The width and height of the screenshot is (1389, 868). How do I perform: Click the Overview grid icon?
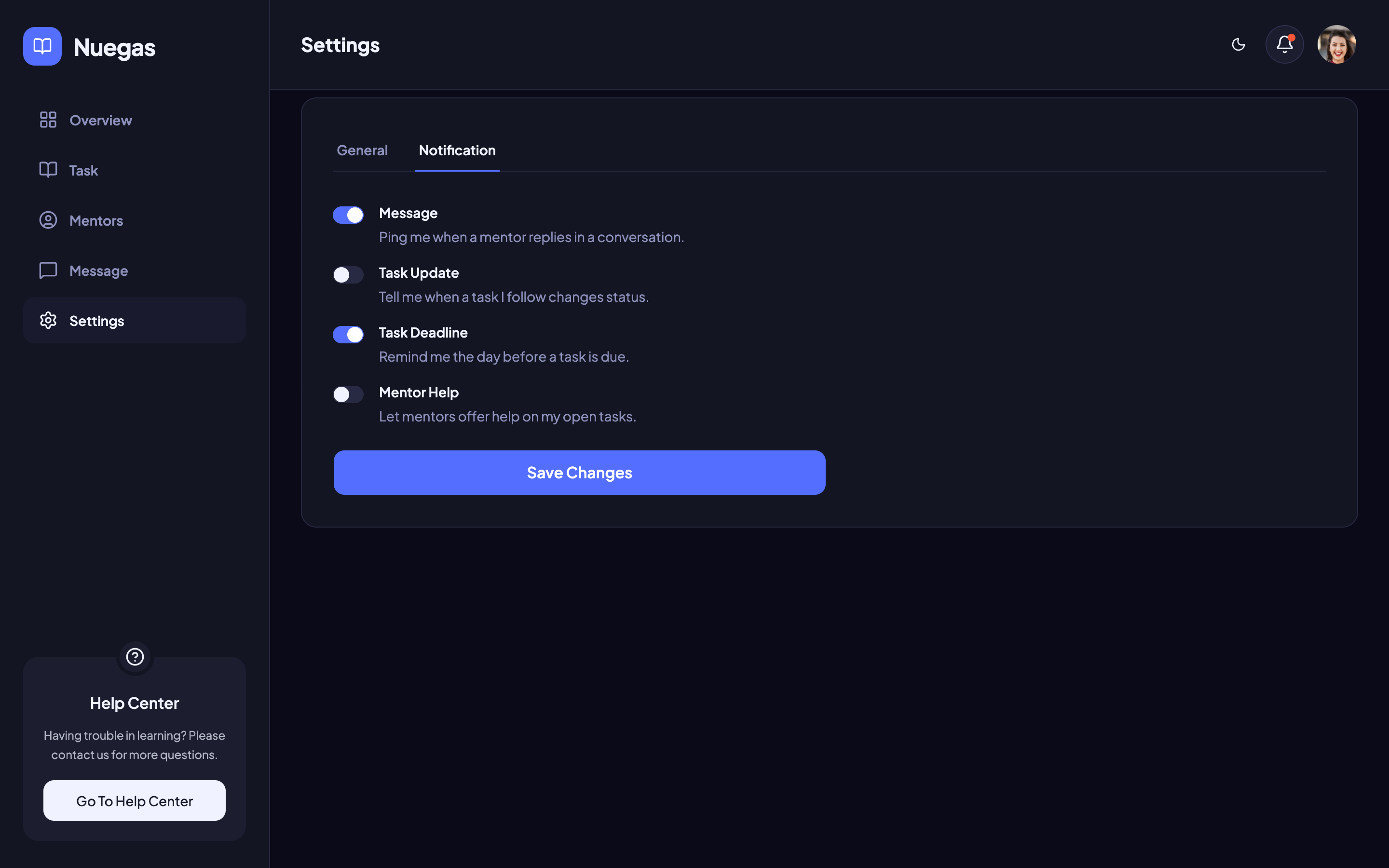[48, 120]
